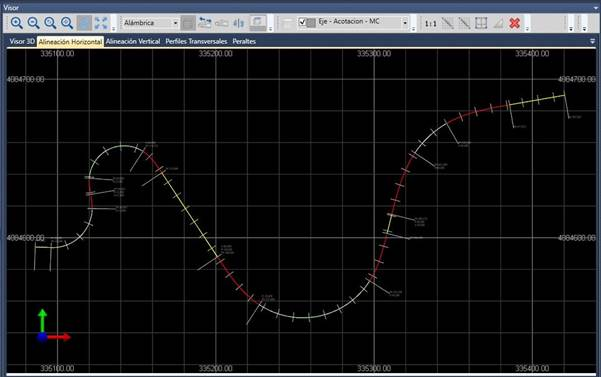Open the tab list overflow arrow
The image size is (601, 377).
[x=592, y=41]
